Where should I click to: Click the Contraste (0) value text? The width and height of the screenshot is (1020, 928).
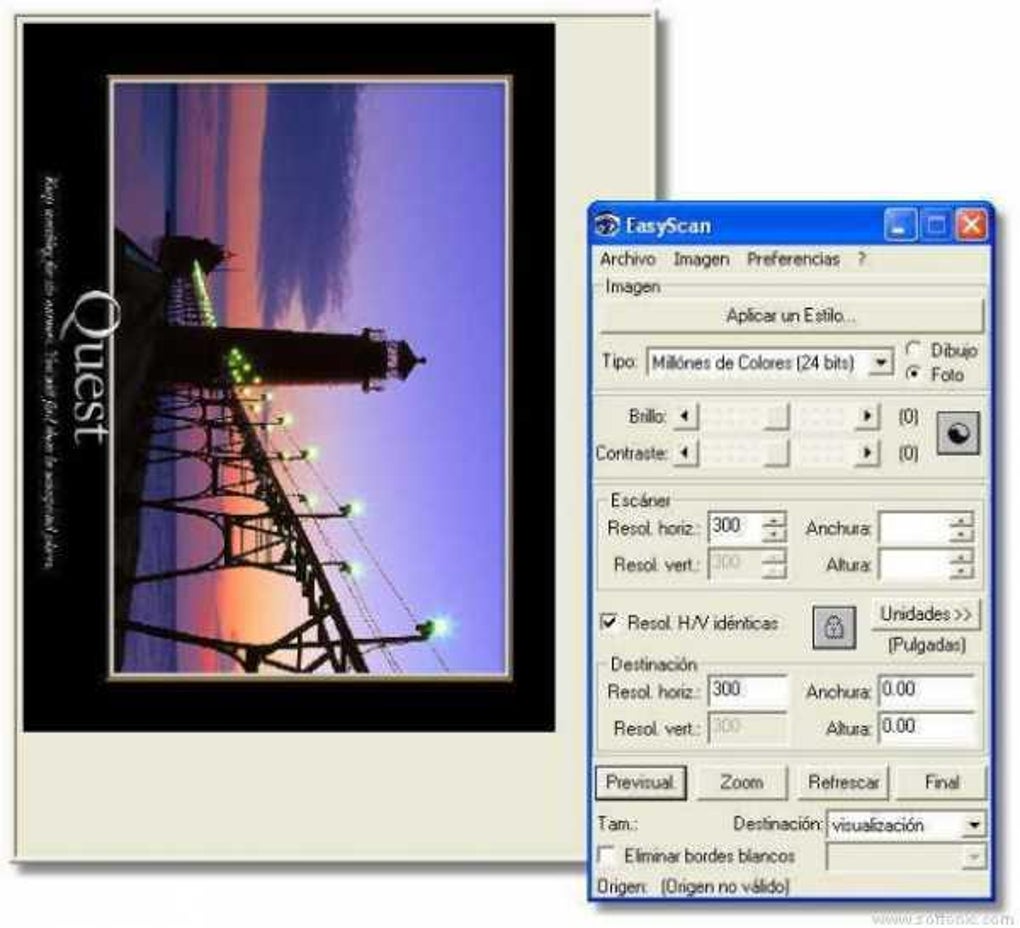click(907, 453)
